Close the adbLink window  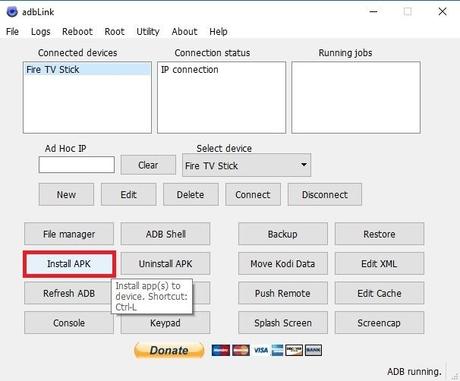pos(442,12)
